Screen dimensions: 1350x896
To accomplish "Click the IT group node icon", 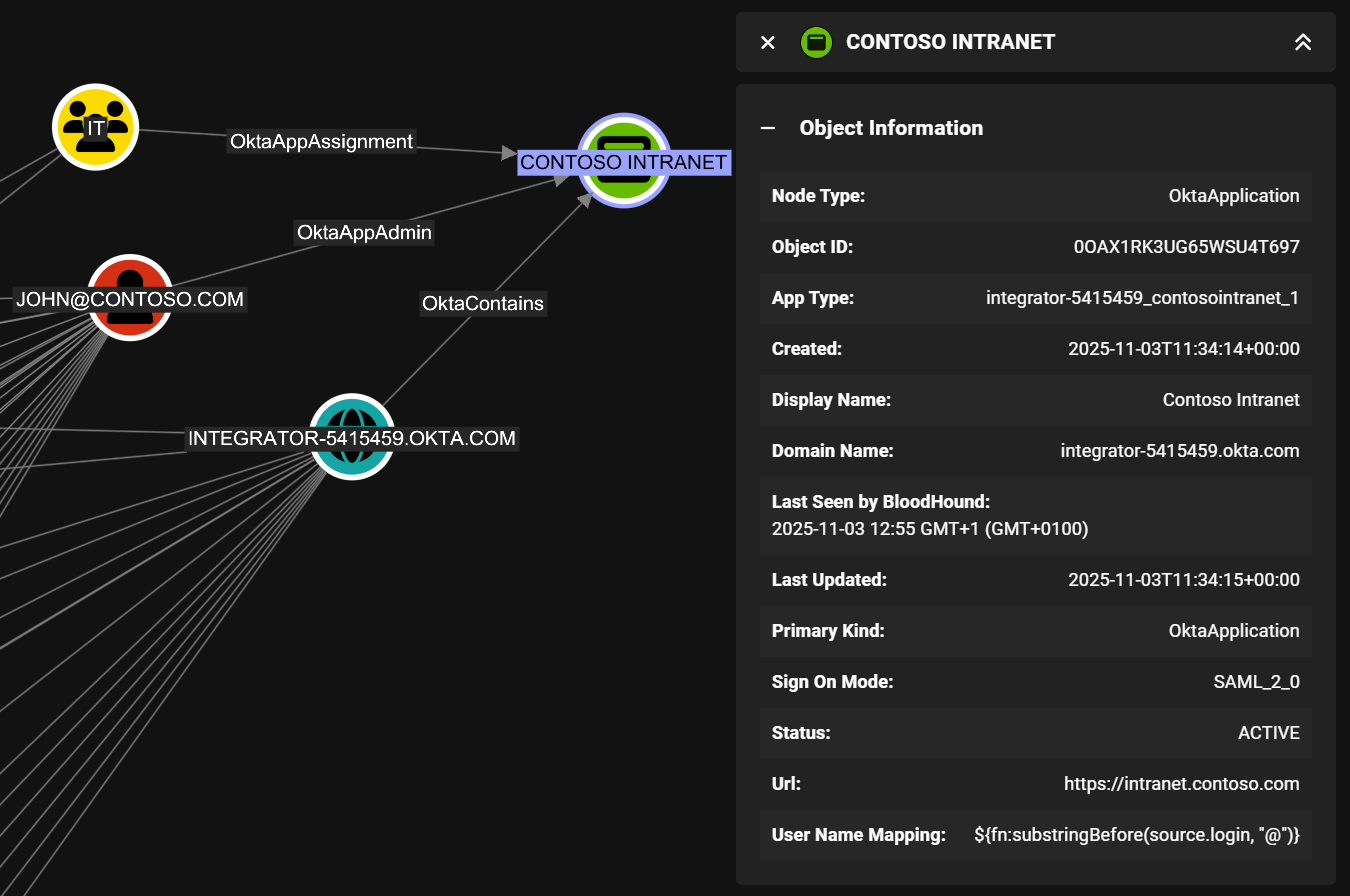I will coord(95,127).
